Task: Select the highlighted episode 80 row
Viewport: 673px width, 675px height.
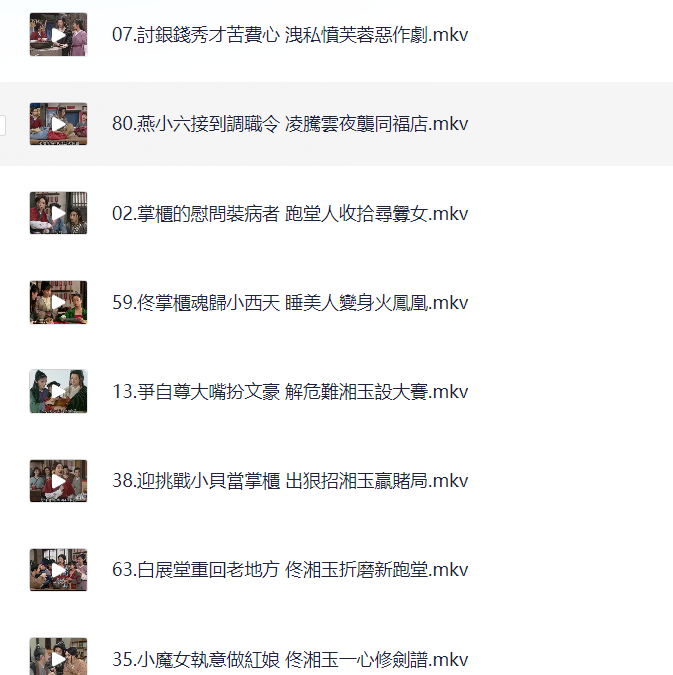Action: click(x=336, y=124)
